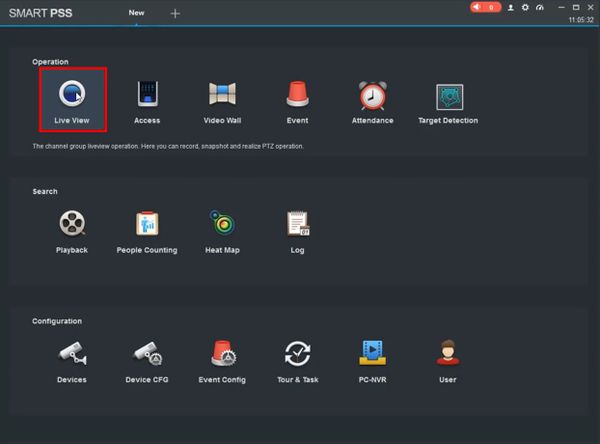Open Playback search

coord(72,227)
